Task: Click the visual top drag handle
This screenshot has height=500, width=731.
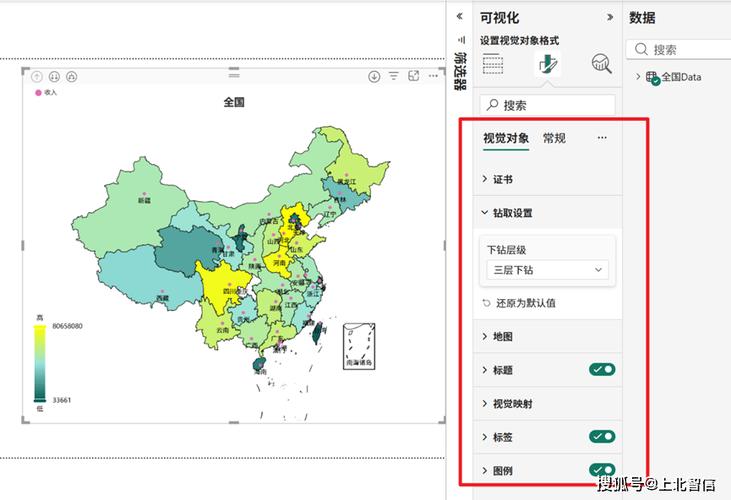Action: point(234,75)
